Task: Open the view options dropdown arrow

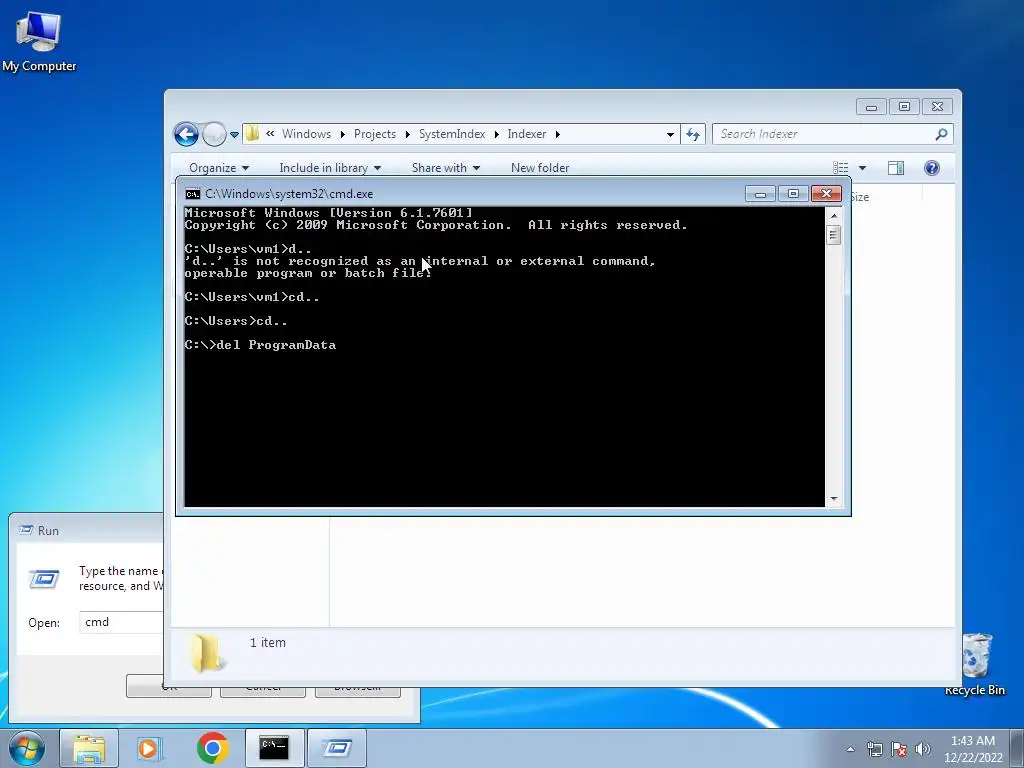Action: point(862,168)
